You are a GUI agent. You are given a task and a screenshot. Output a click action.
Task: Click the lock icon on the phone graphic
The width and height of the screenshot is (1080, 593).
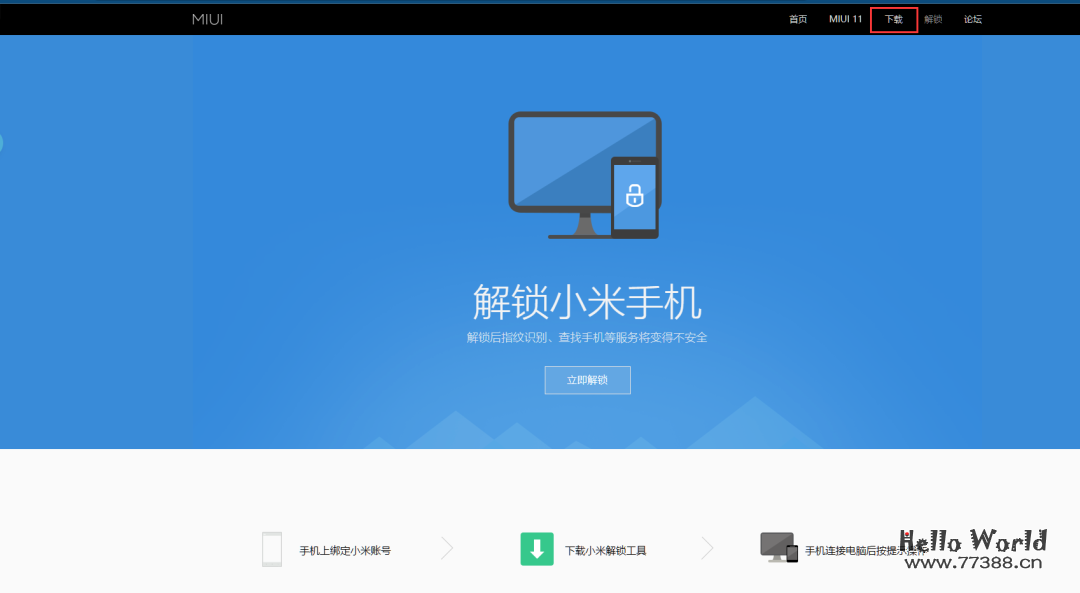coord(637,195)
